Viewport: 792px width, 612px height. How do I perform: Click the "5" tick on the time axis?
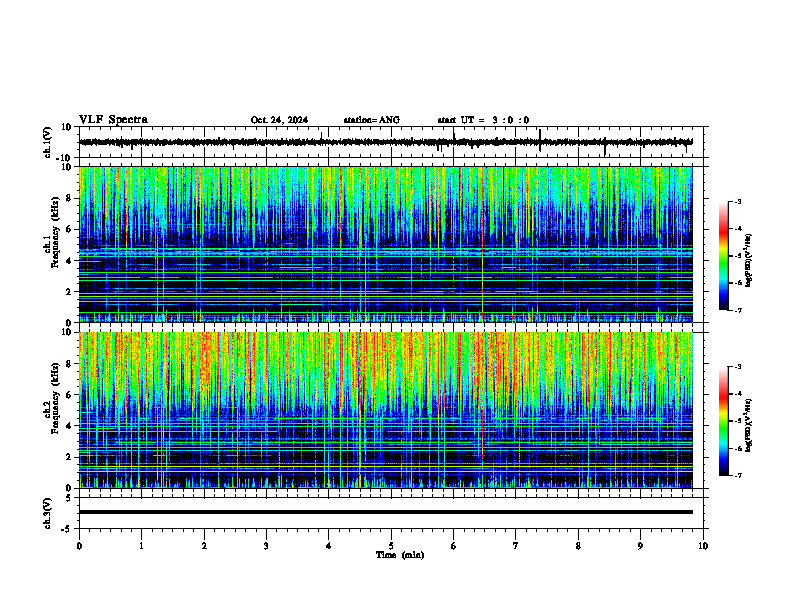391,546
